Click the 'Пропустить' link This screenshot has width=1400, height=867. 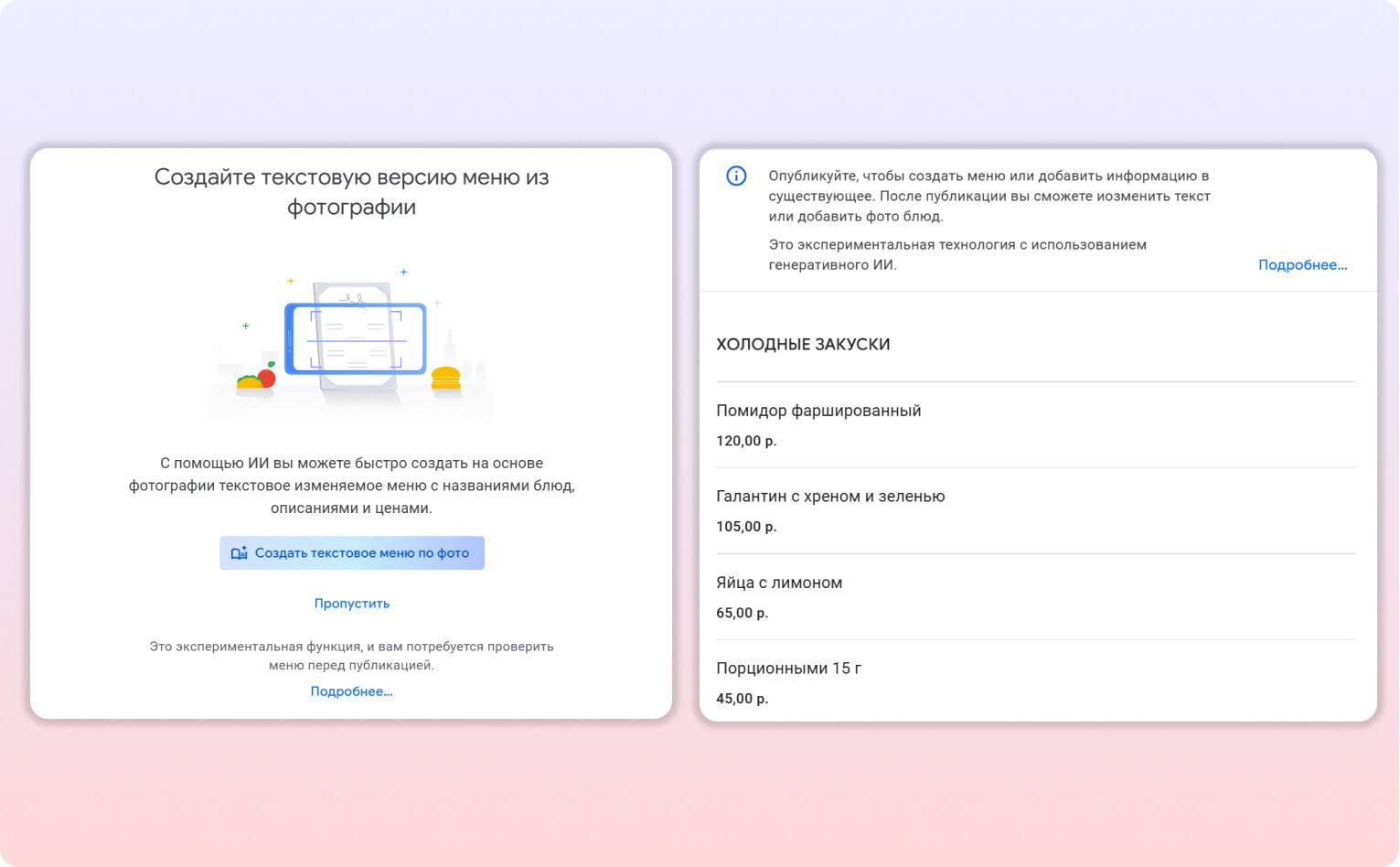[352, 604]
